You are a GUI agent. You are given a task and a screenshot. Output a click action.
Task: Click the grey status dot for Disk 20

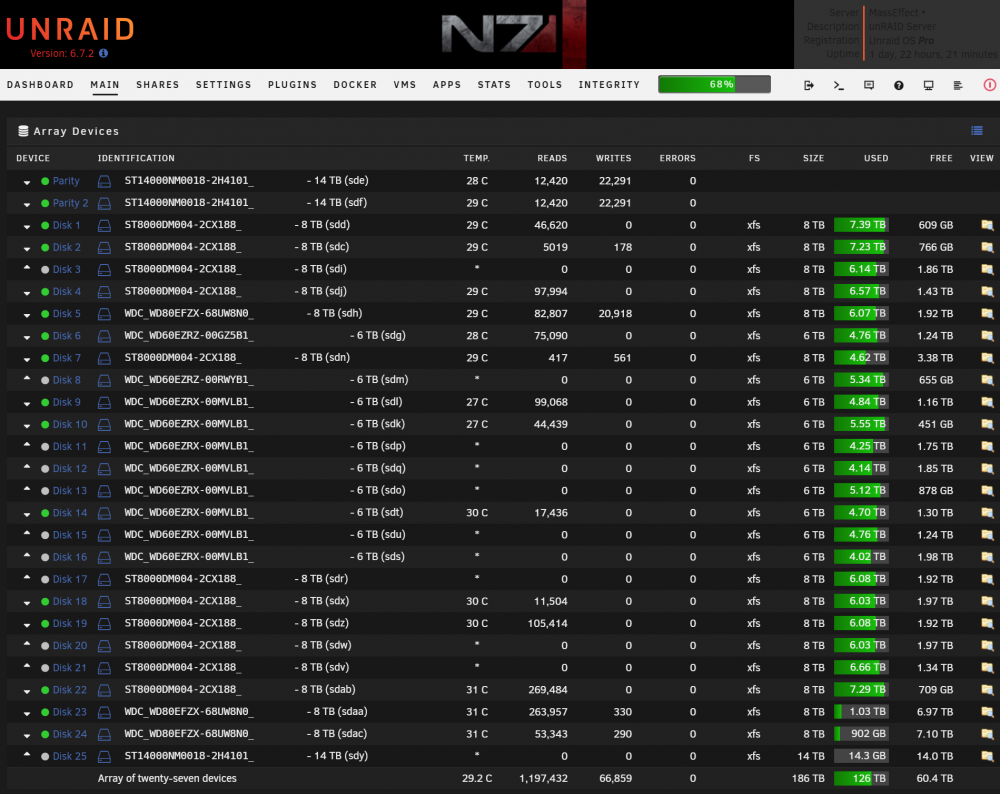pos(45,646)
